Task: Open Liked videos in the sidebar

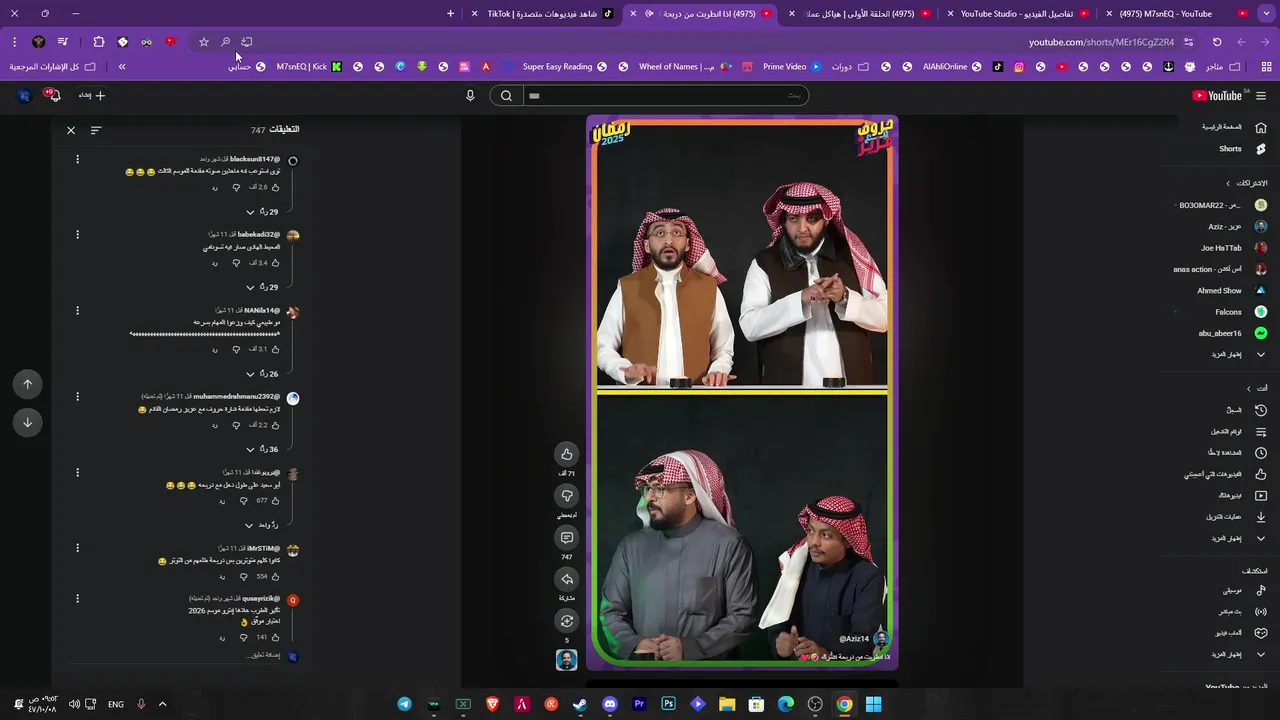Action: [x=1225, y=474]
